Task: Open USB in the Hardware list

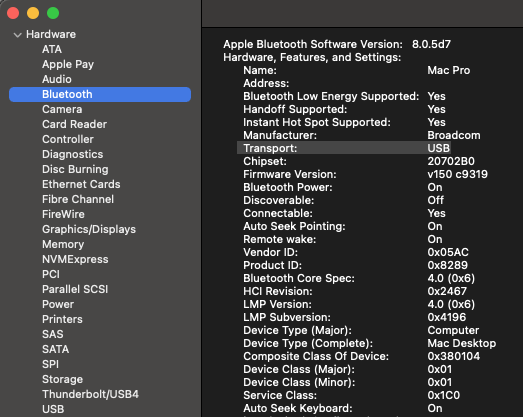Action: [x=53, y=410]
